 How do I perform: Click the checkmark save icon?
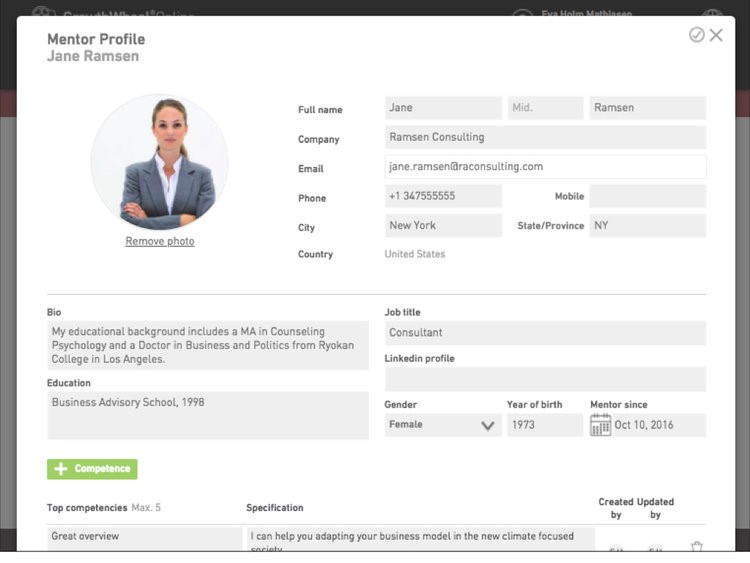tap(696, 35)
